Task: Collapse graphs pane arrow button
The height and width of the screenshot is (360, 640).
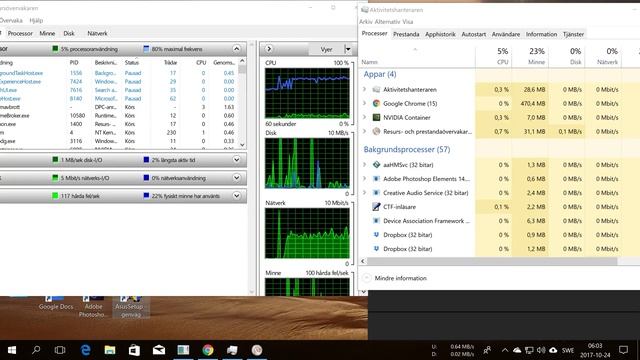Action: (269, 49)
